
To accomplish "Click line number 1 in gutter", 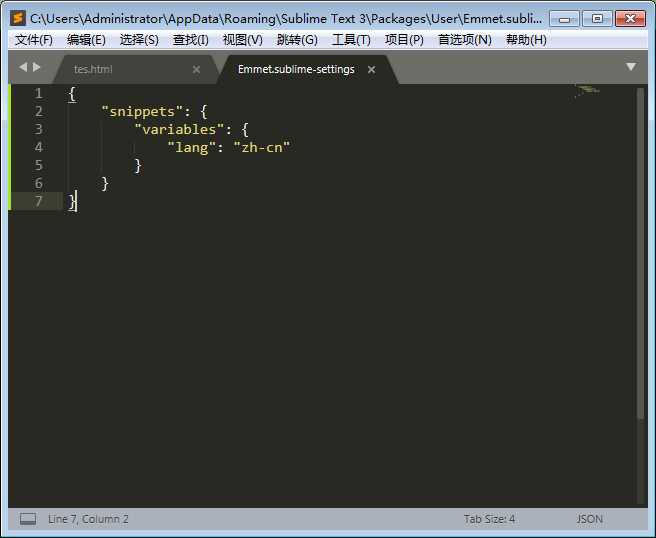I will click(x=38, y=93).
